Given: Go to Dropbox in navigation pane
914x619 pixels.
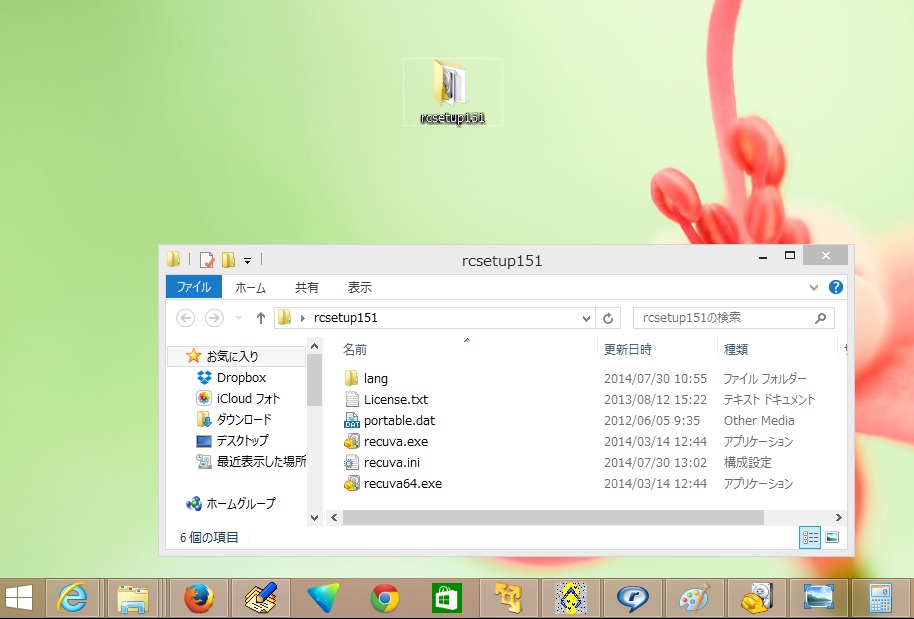Looking at the screenshot, I should (x=241, y=377).
